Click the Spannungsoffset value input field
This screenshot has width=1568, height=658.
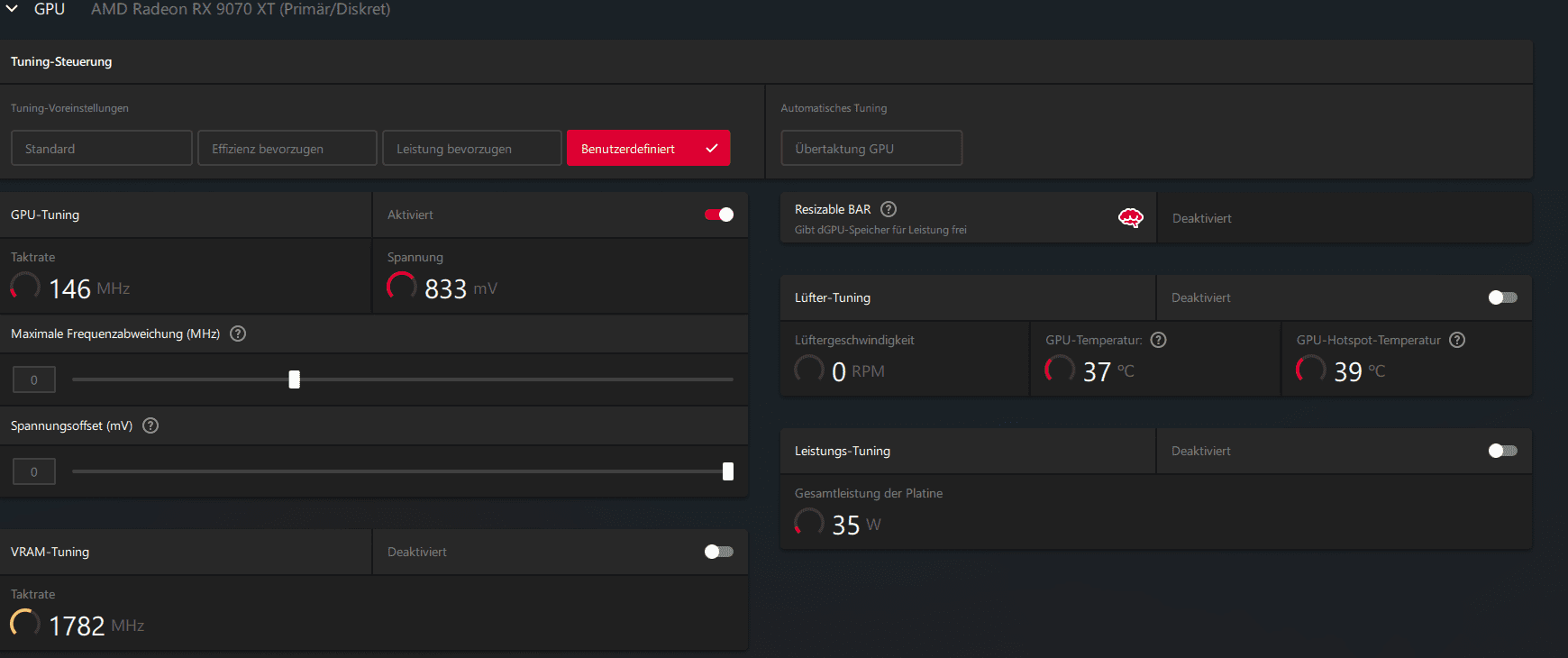34,471
